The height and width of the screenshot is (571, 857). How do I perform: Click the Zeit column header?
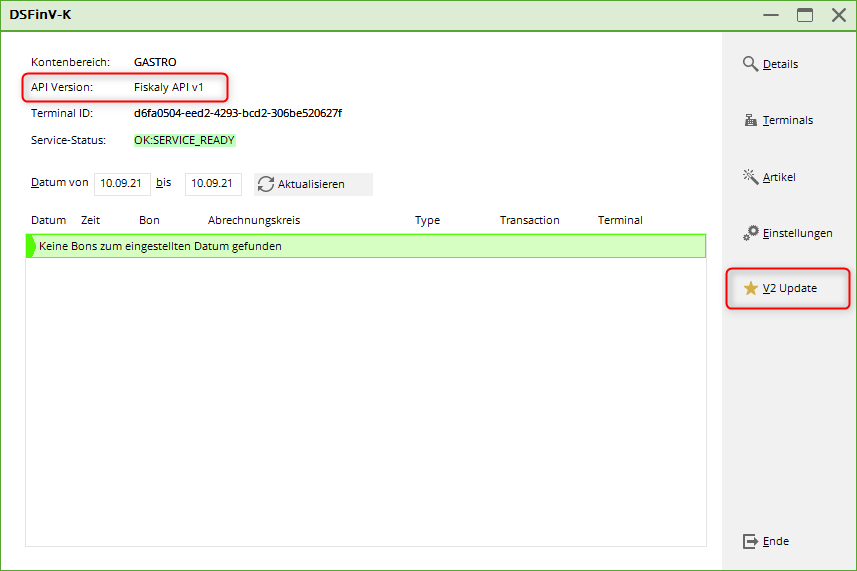pyautogui.click(x=90, y=220)
